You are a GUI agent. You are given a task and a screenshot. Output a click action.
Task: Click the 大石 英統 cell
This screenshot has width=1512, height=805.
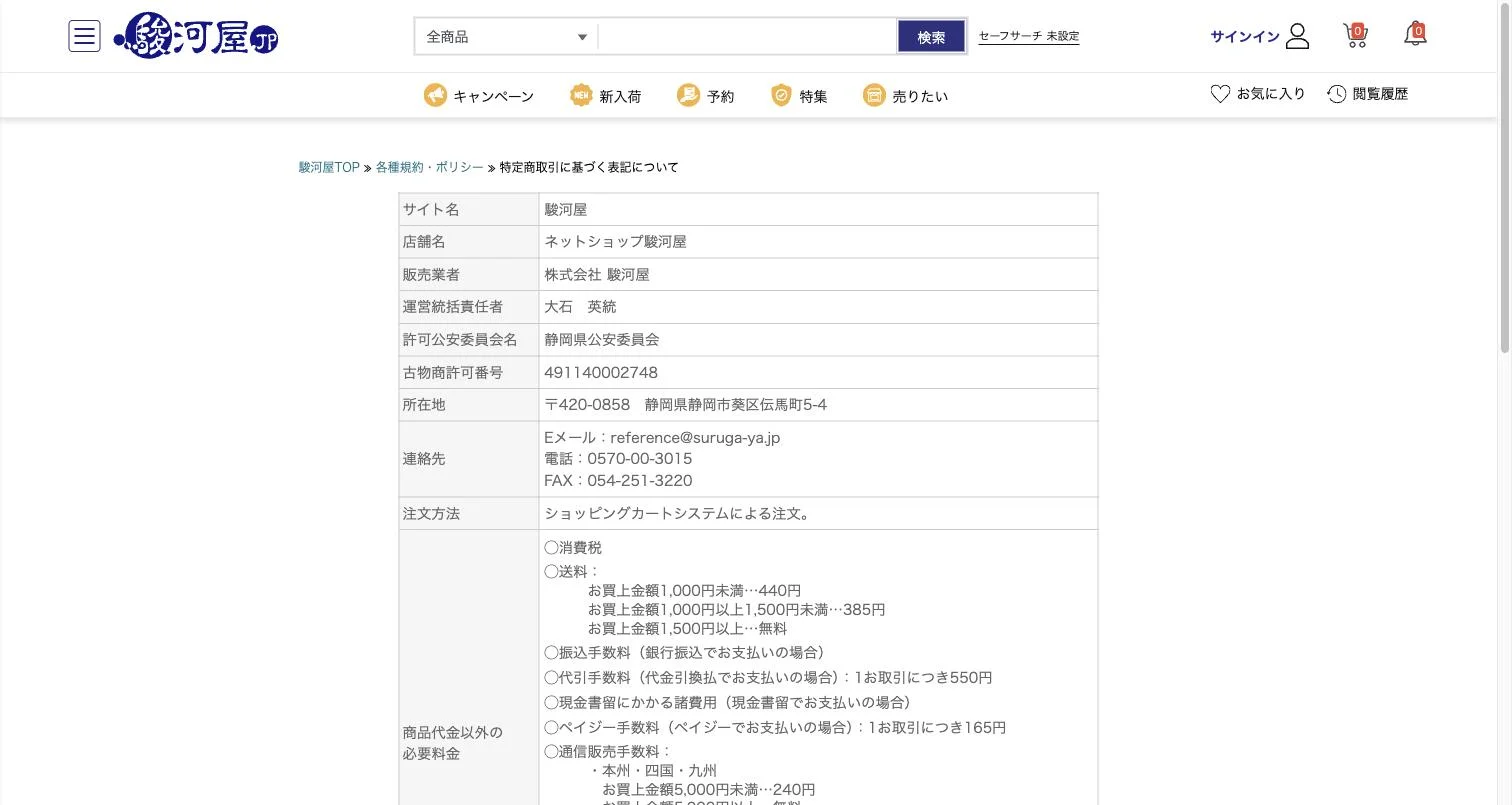pyautogui.click(x=818, y=307)
